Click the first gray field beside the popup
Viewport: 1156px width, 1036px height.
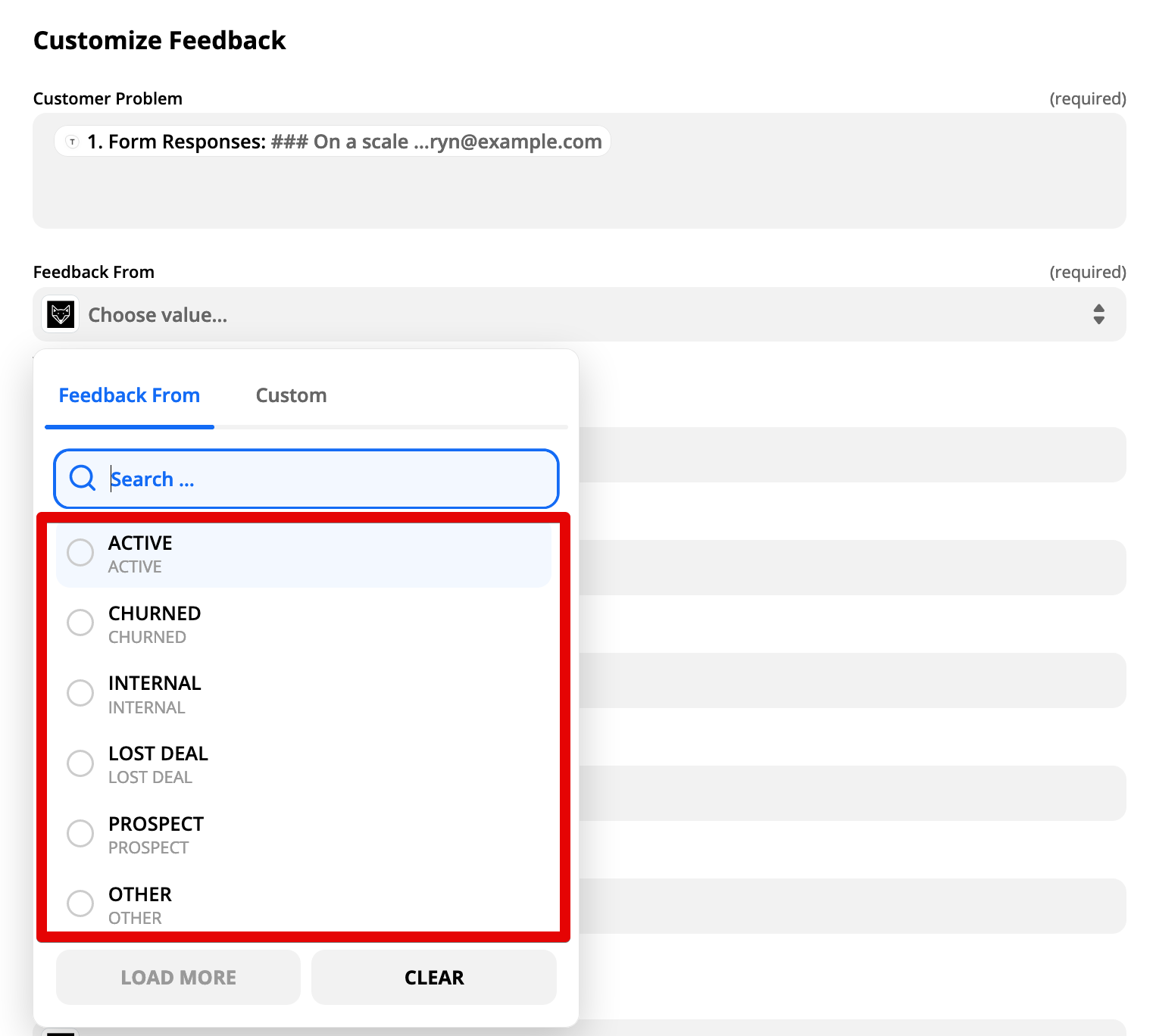coord(852,454)
